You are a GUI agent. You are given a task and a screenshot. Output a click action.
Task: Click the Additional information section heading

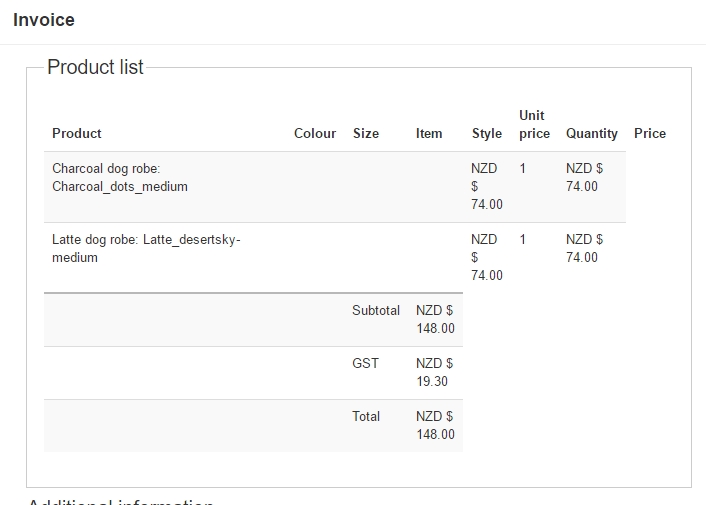pyautogui.click(x=120, y=502)
